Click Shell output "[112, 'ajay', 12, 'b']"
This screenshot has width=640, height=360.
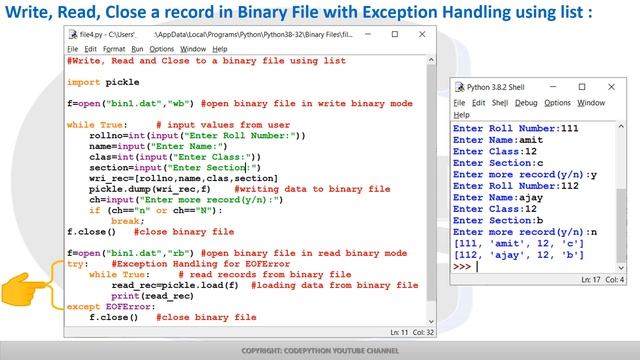tap(519, 255)
